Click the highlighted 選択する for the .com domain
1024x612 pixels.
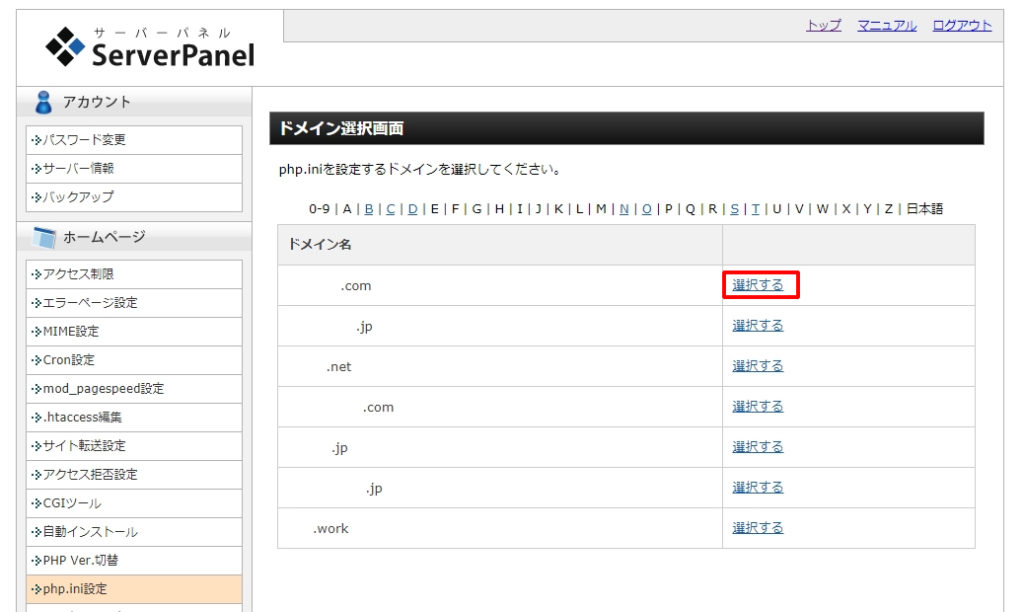coord(757,285)
